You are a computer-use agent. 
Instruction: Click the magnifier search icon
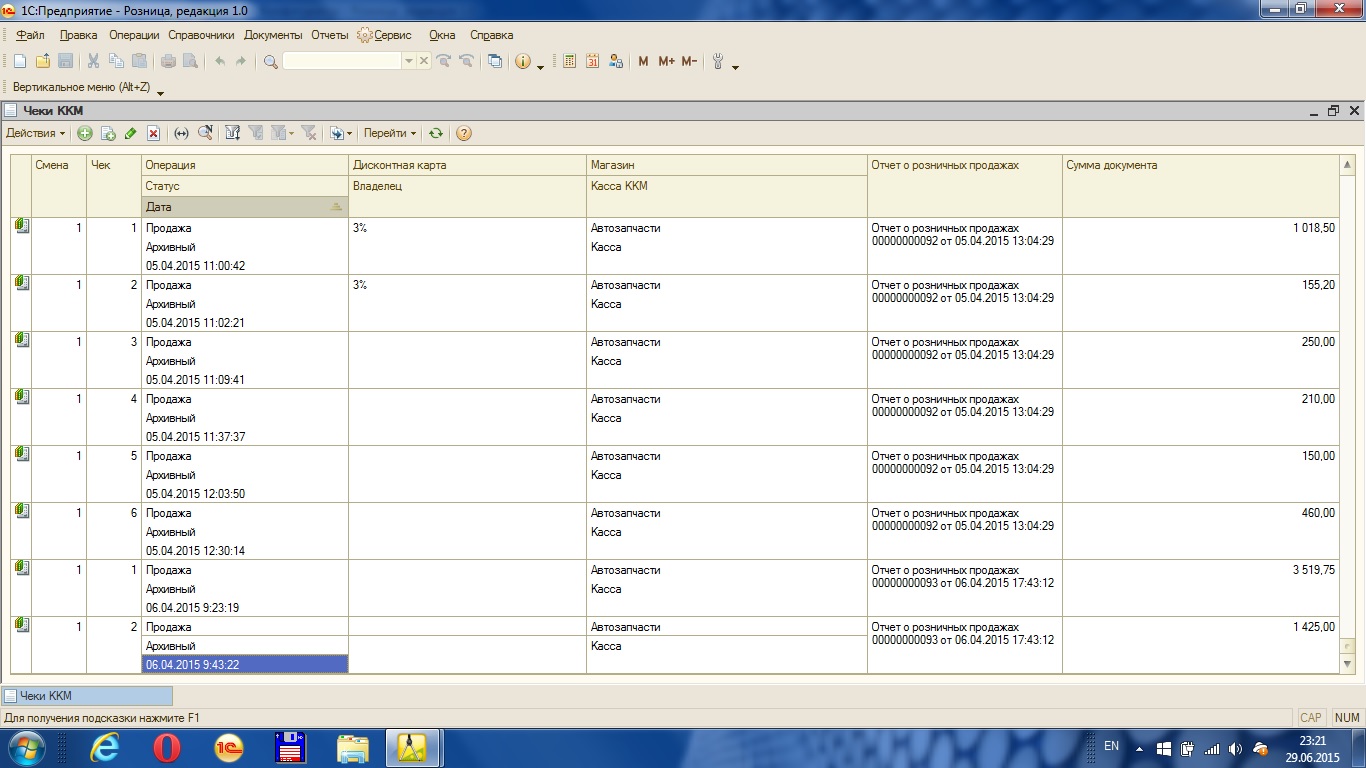click(271, 61)
